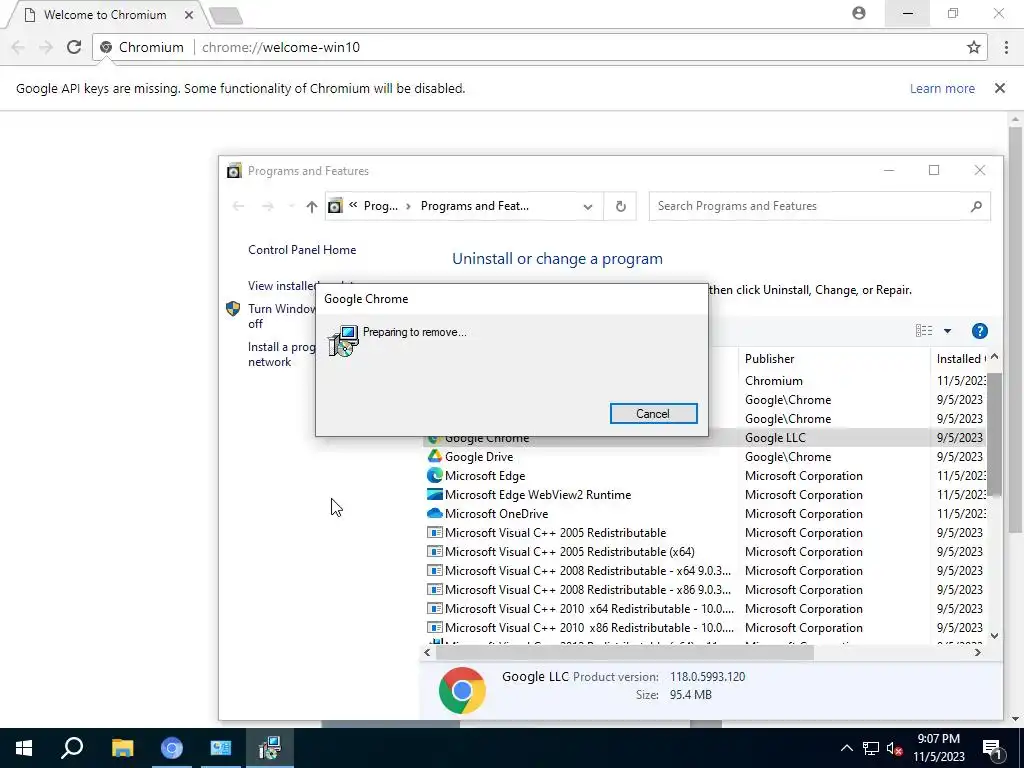Select the Welcome to Chromium tab
The image size is (1024, 768).
pyautogui.click(x=104, y=14)
